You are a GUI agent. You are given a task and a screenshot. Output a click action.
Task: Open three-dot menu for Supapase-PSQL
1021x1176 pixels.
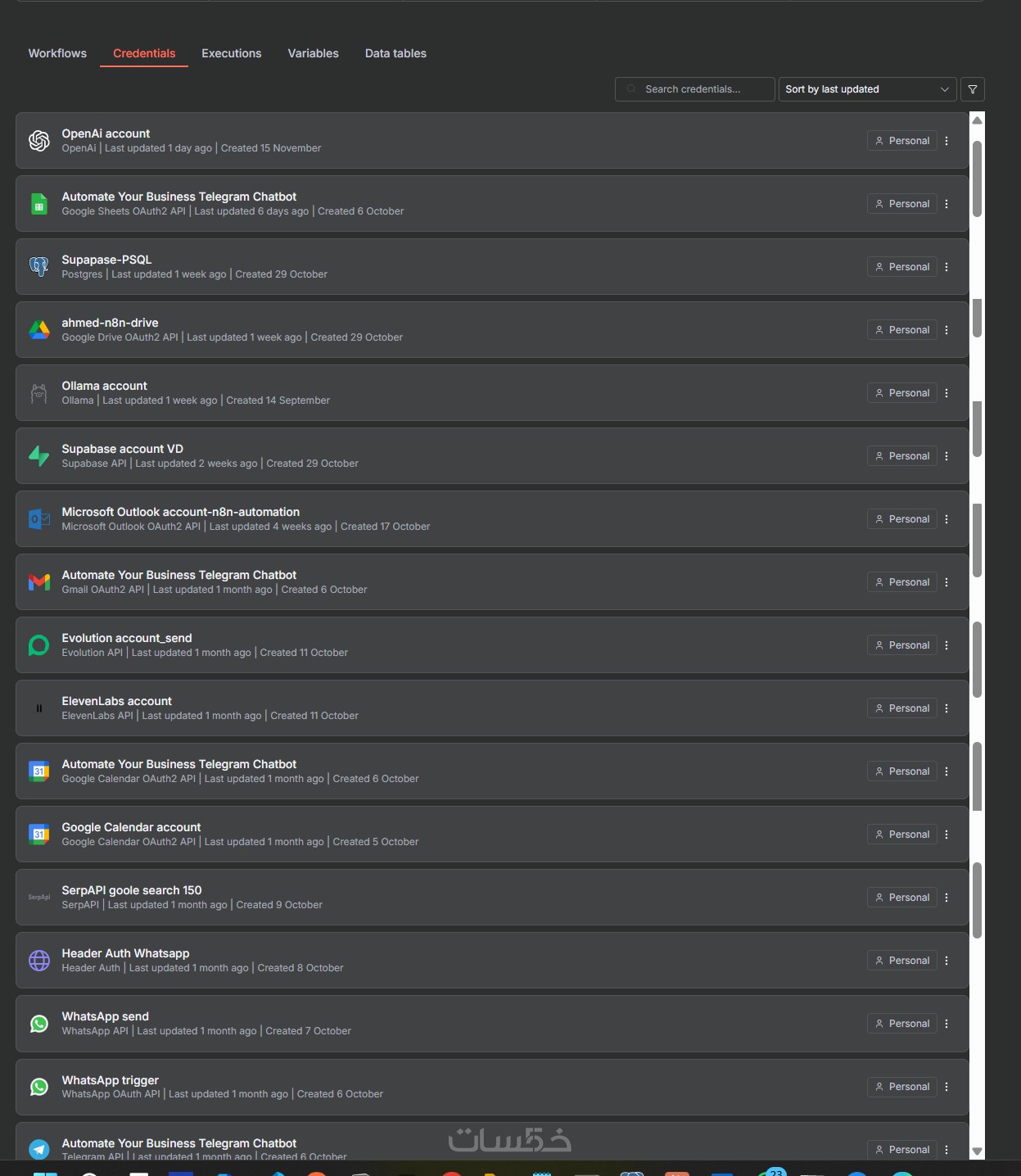[946, 267]
